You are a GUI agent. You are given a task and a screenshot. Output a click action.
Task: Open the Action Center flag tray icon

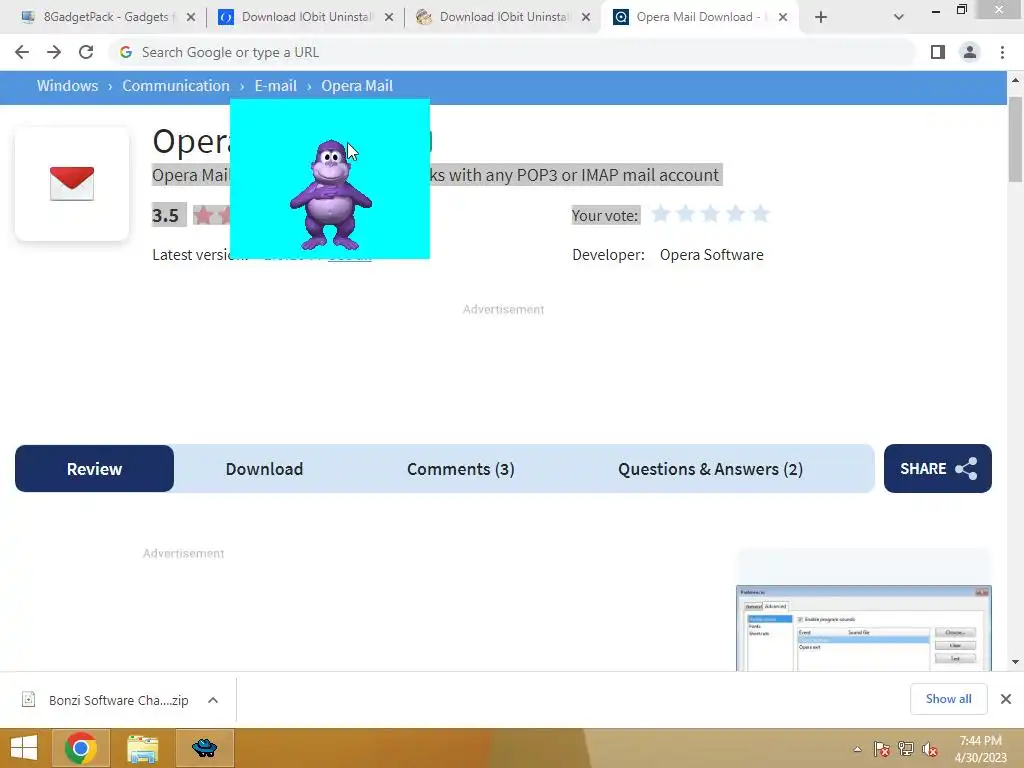coord(882,749)
